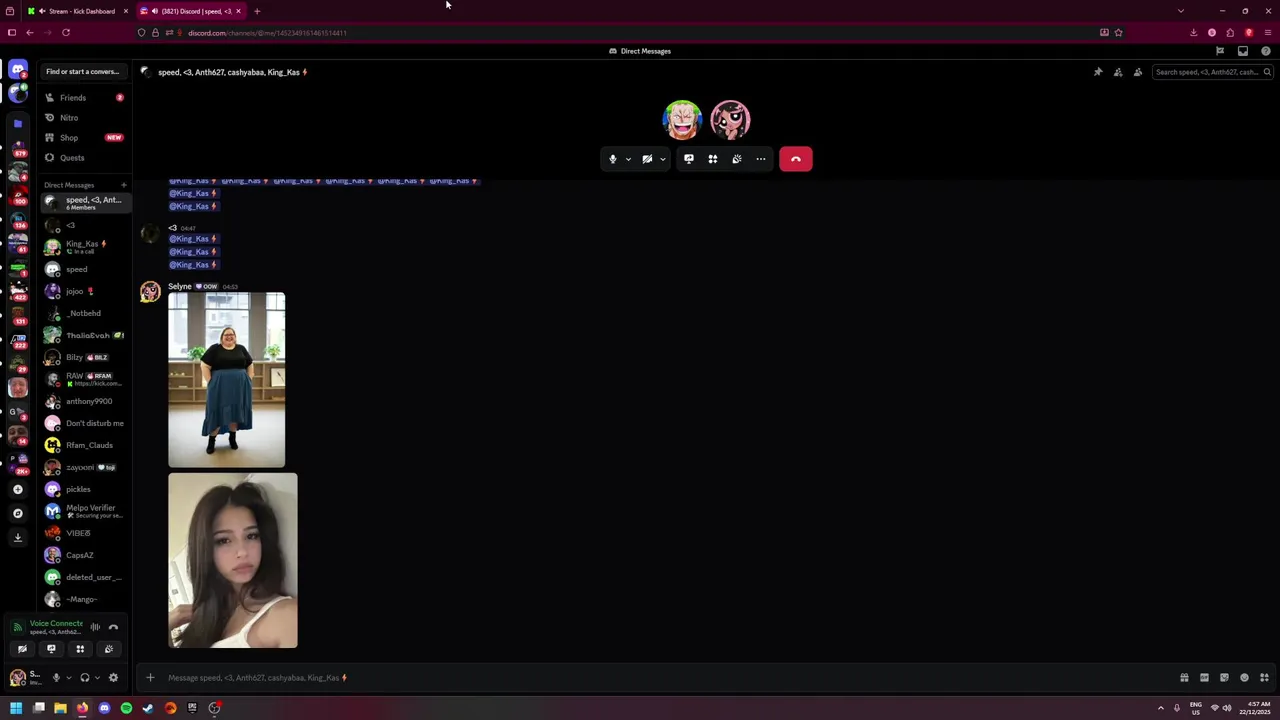Open camera options arrow in call controls
Viewport: 1280px width, 720px height.
[662, 159]
